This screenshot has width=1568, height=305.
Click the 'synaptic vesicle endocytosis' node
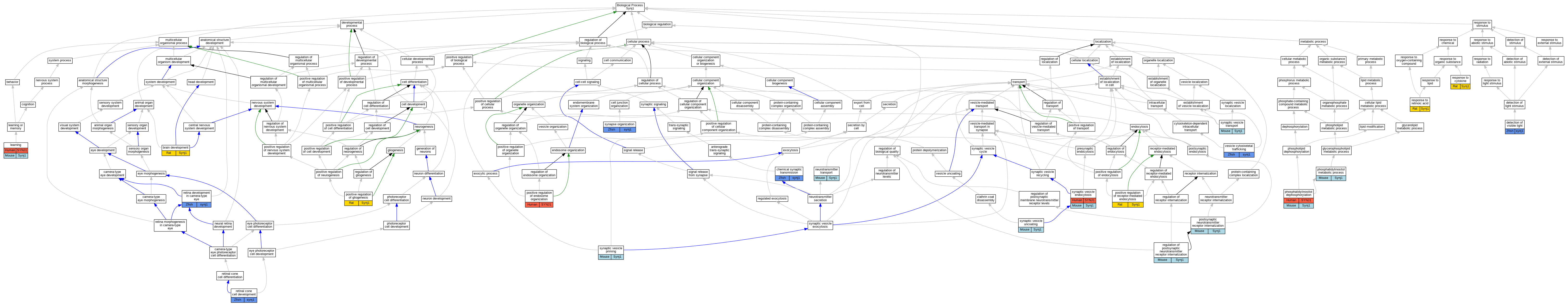click(1083, 193)
